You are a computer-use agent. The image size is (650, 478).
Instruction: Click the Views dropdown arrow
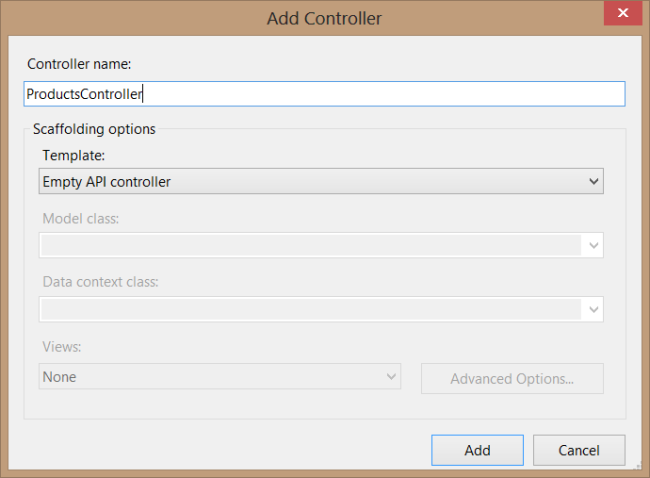pos(390,377)
